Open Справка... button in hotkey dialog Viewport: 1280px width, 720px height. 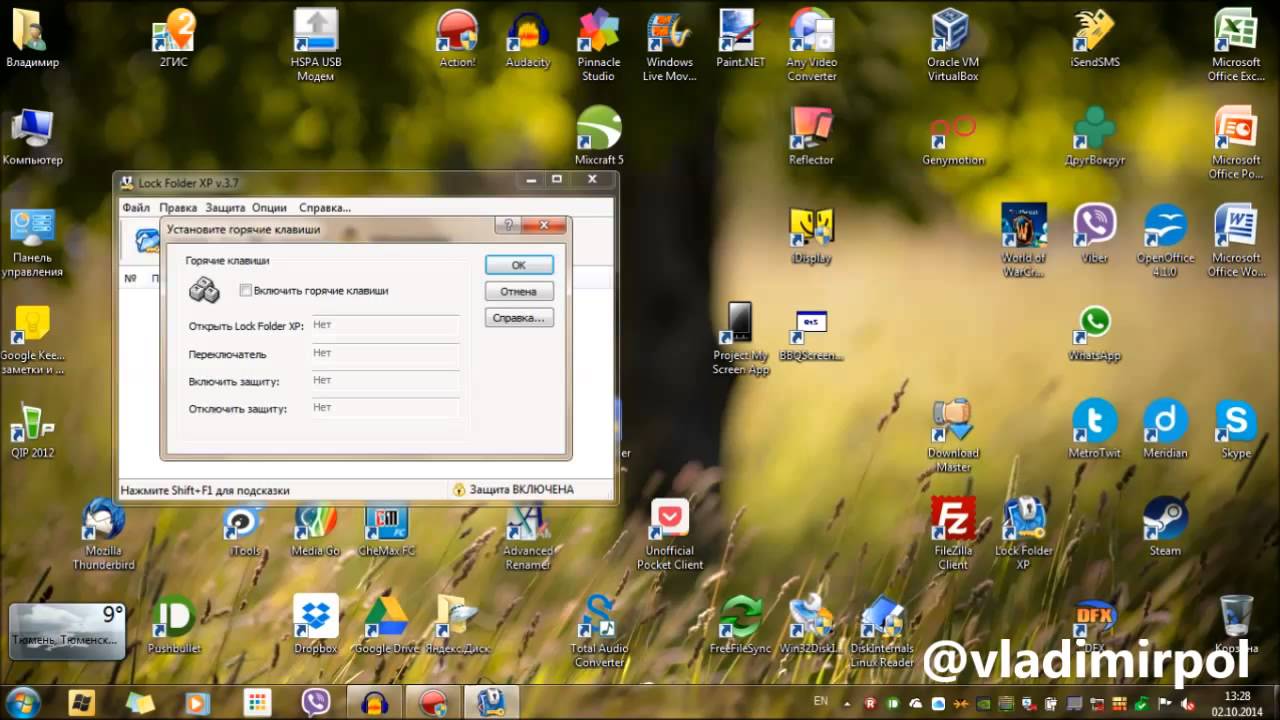pos(519,318)
